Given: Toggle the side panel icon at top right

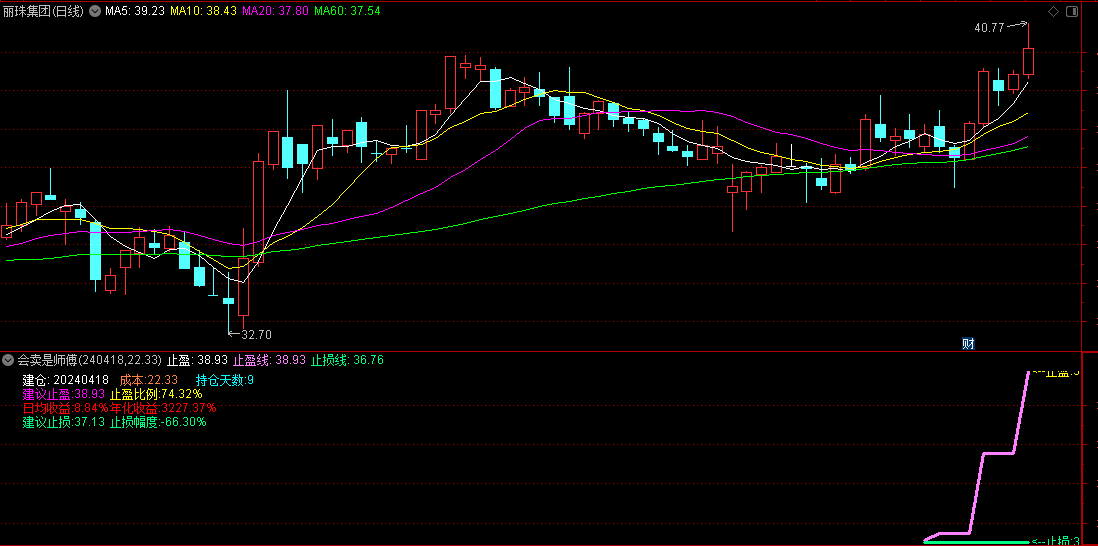Looking at the screenshot, I should pos(1071,11).
